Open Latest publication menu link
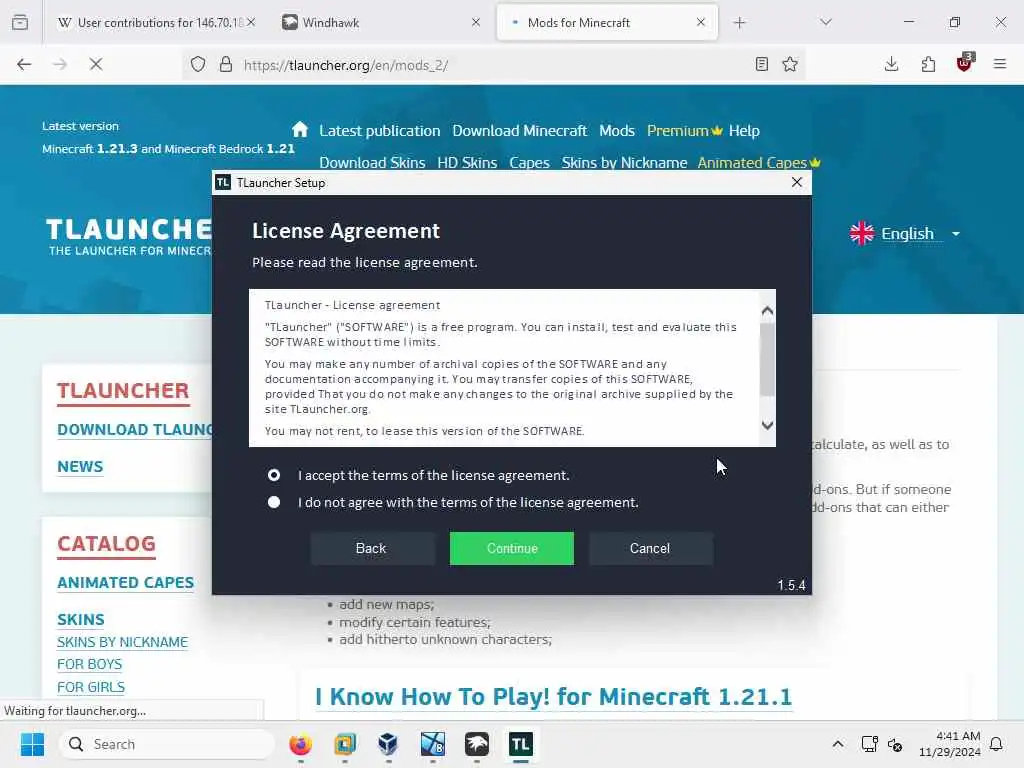Screen dimensions: 1024x768 click(379, 131)
